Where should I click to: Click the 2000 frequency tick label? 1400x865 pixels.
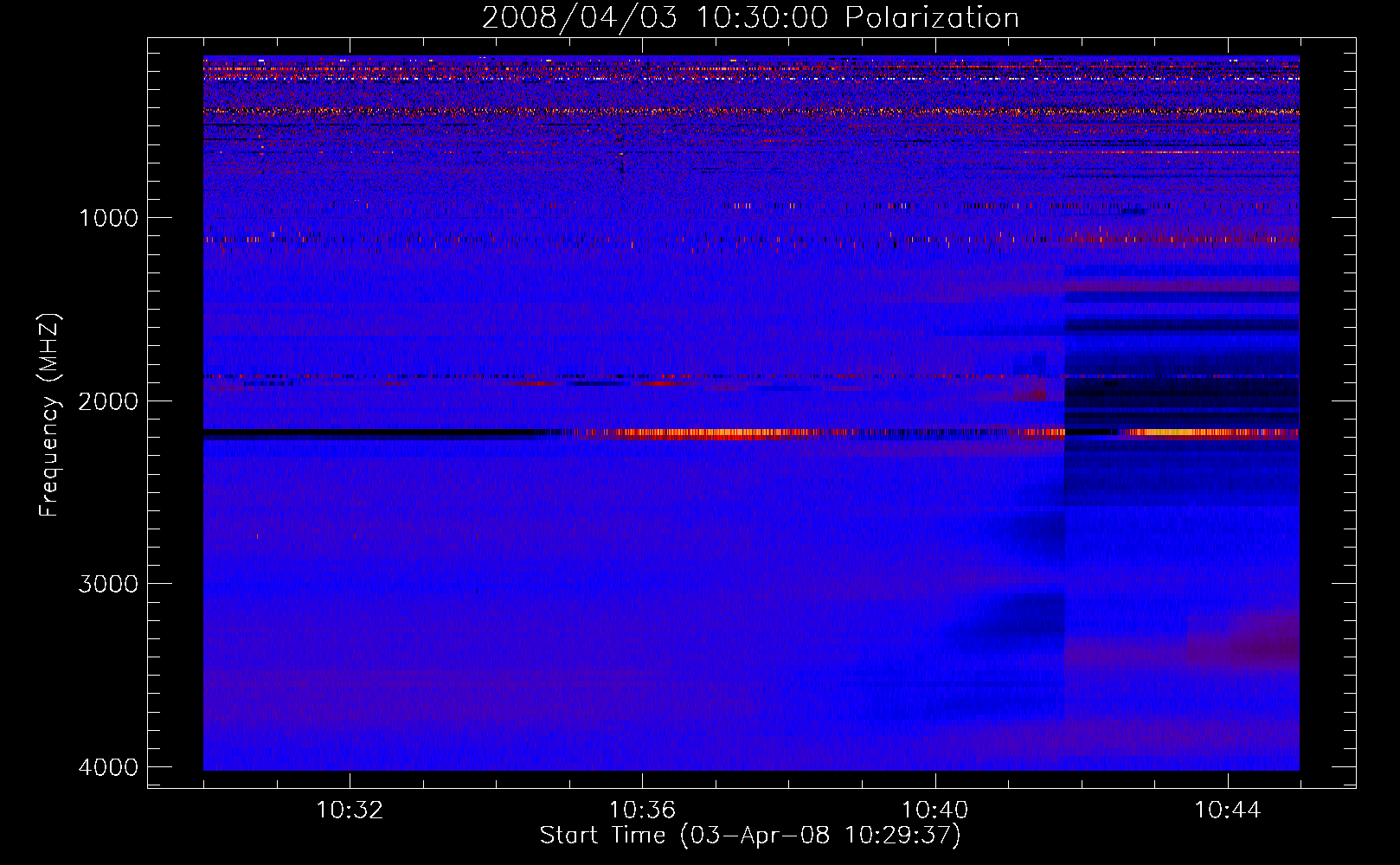click(x=108, y=400)
